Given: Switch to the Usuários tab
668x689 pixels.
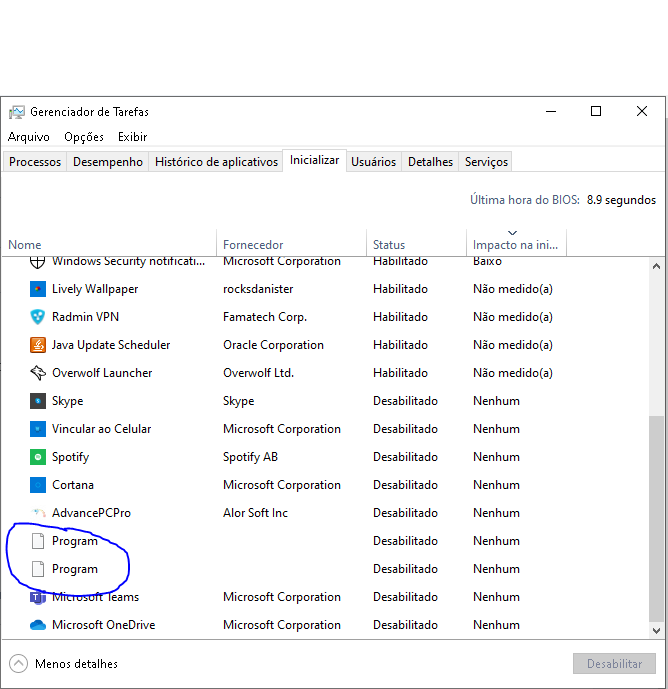Looking at the screenshot, I should pyautogui.click(x=374, y=162).
